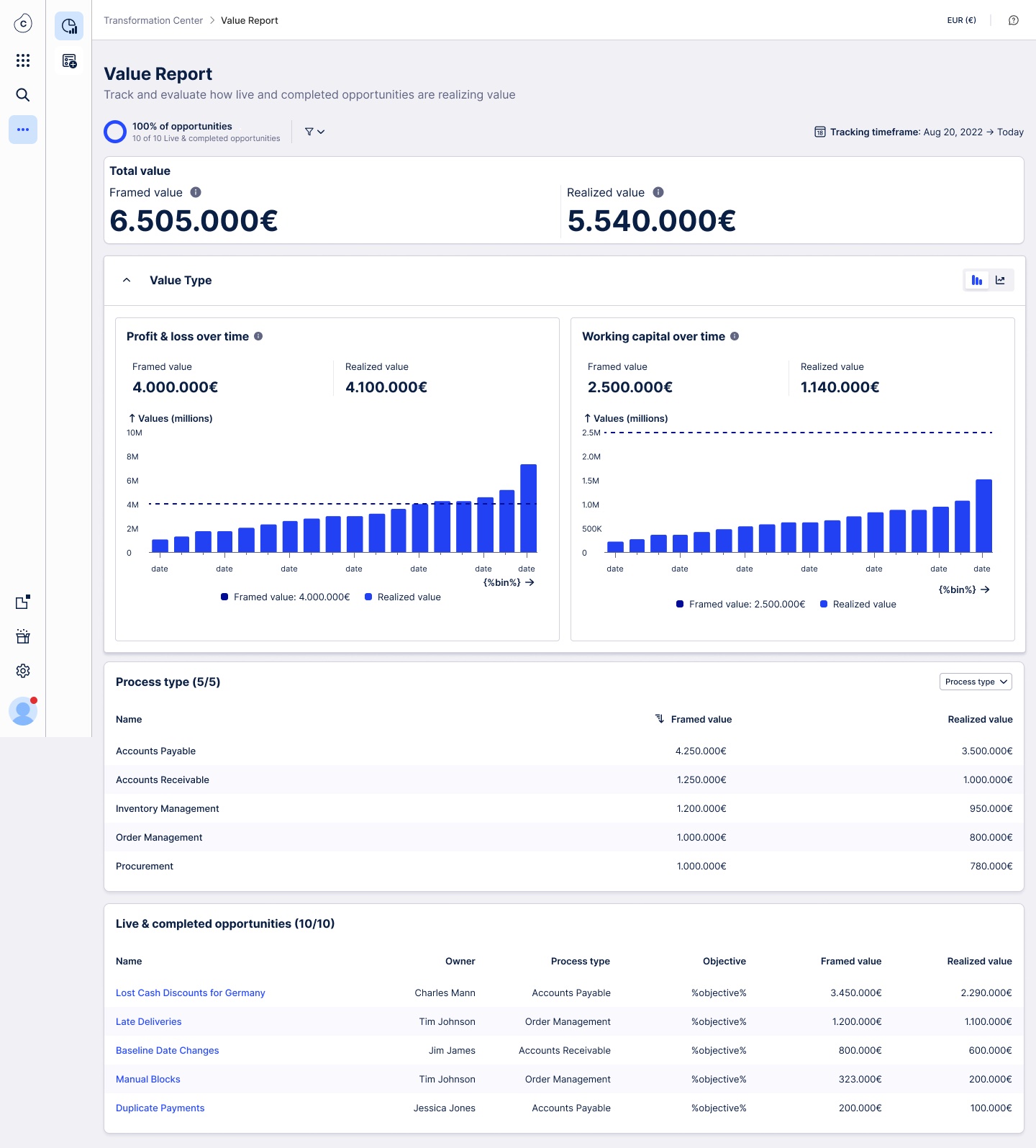
Task: Open Baseline Date Changes opportunity
Action: (x=168, y=1050)
